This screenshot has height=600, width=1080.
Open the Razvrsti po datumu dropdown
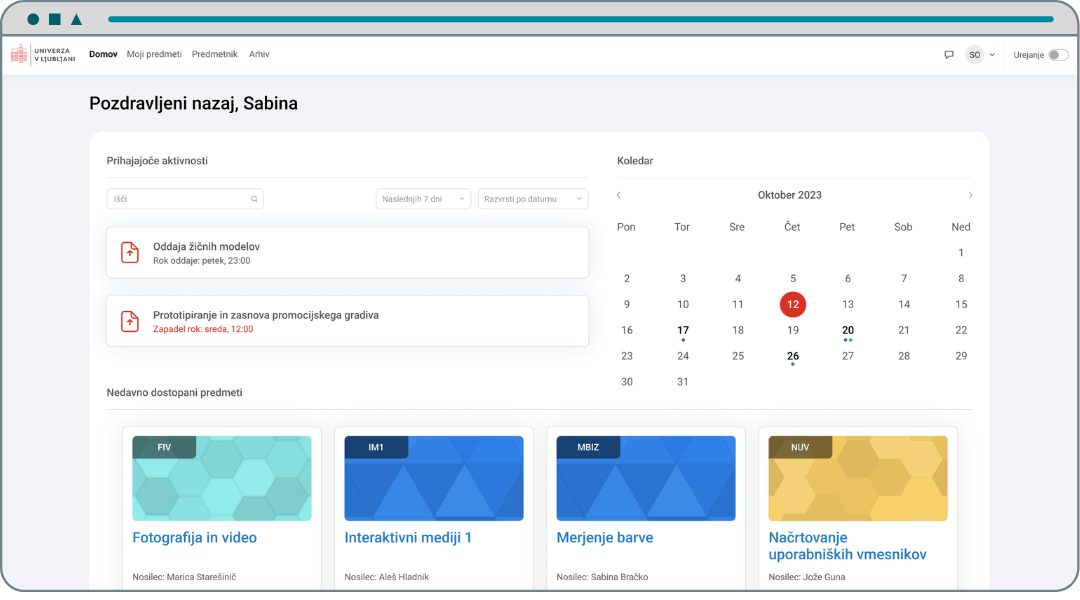[533, 199]
